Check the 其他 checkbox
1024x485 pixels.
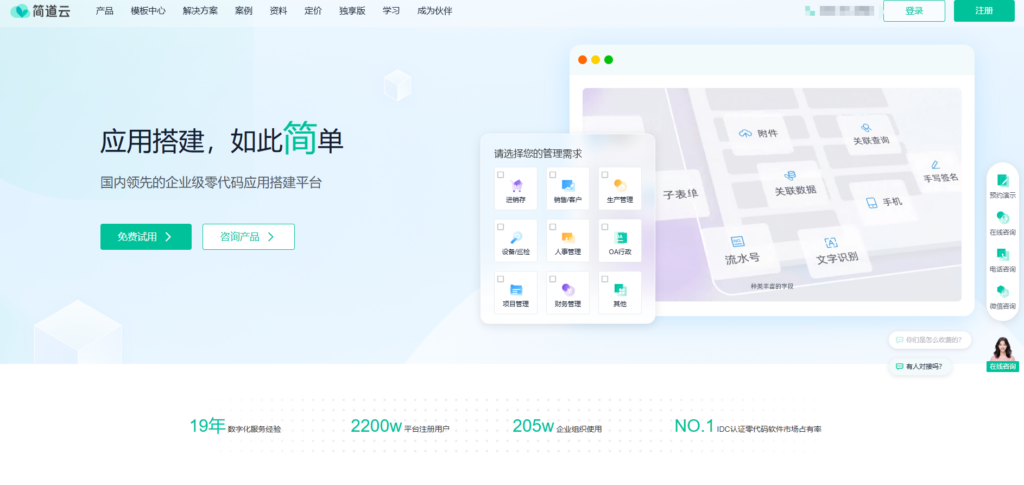tap(605, 279)
